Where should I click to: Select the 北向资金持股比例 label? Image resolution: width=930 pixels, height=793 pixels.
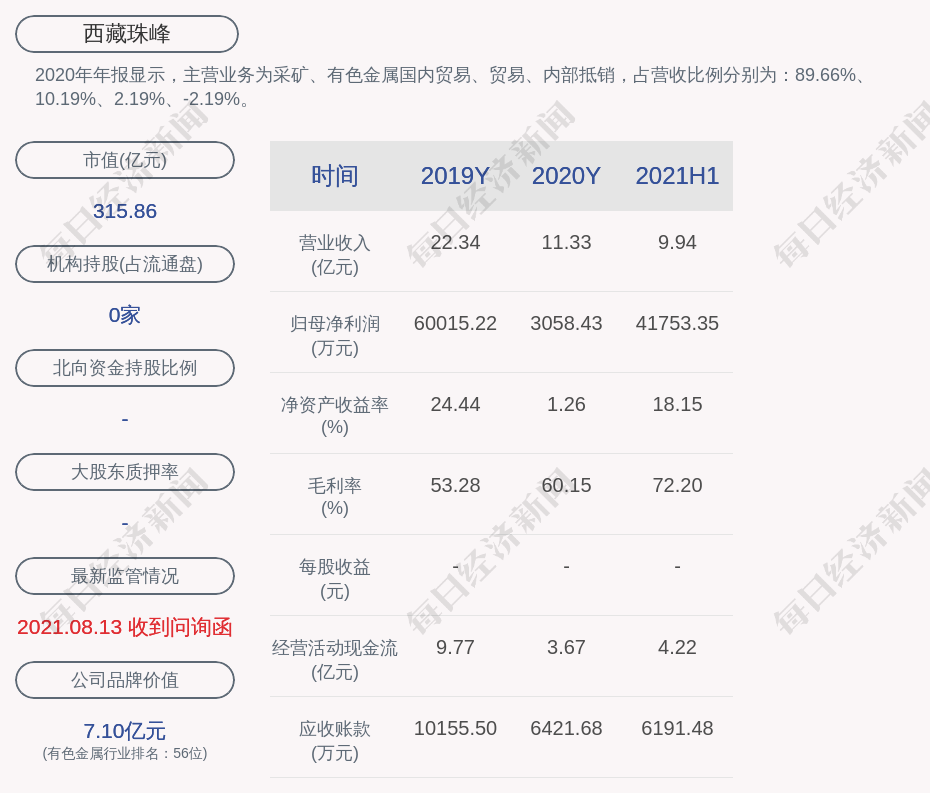point(125,368)
